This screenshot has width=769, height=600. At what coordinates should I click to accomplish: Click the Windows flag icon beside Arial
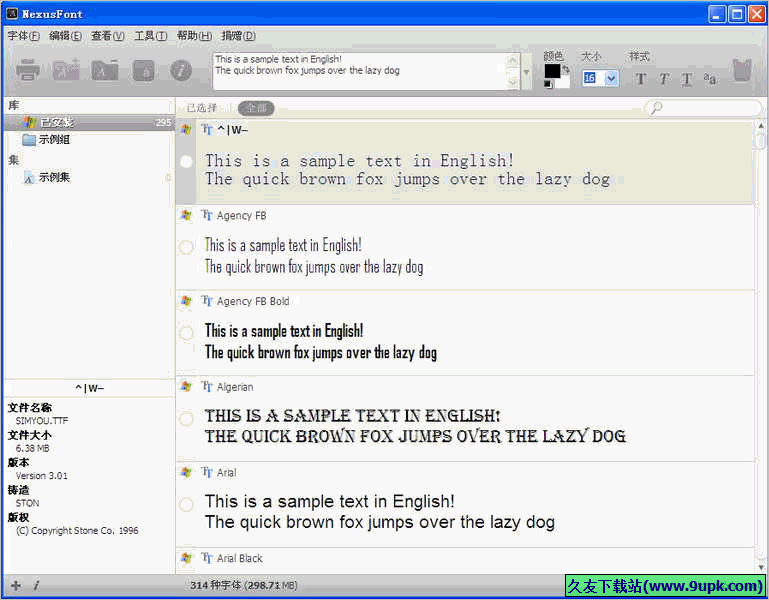point(186,472)
